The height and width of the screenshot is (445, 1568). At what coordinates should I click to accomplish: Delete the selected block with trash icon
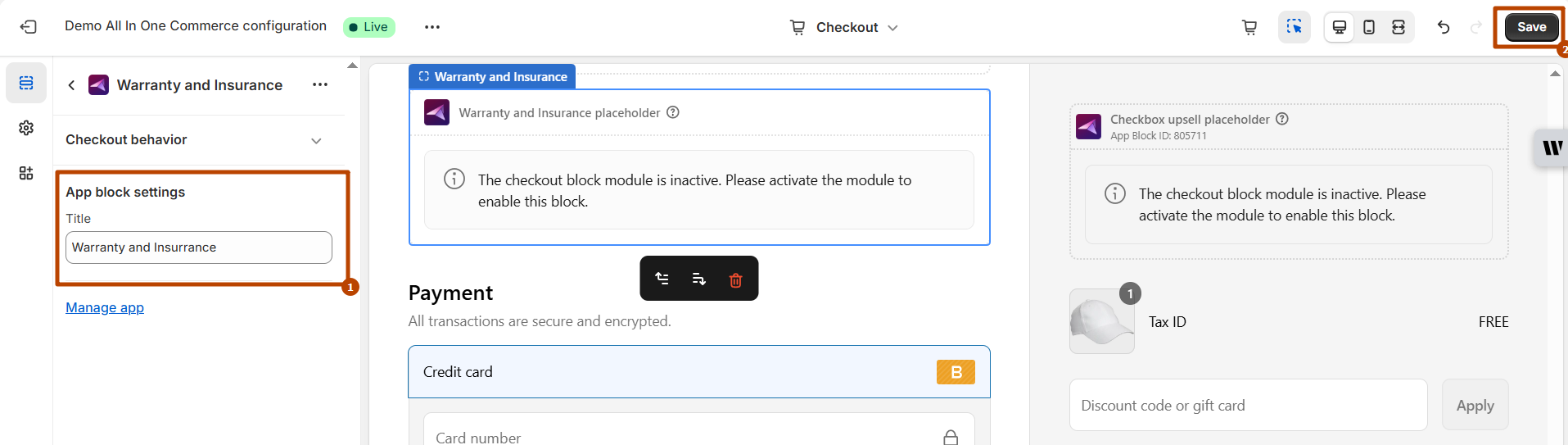(735, 279)
